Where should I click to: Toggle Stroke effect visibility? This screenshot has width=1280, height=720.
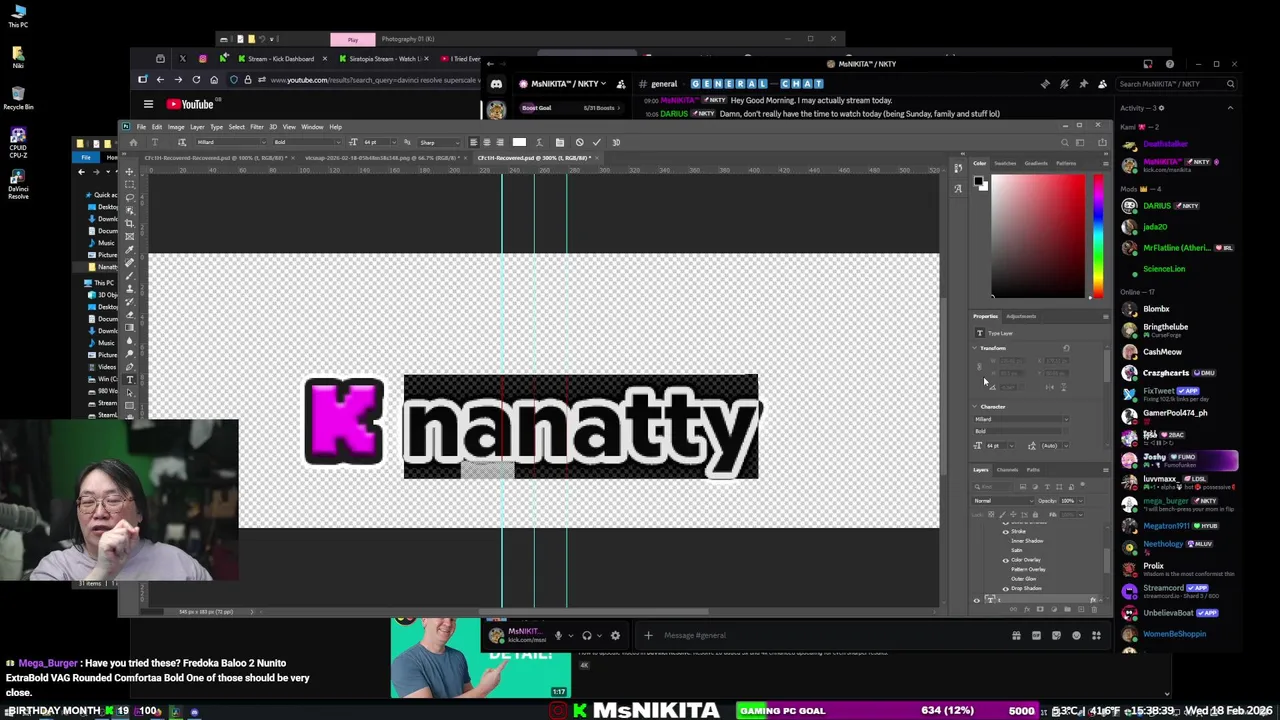1006,531
